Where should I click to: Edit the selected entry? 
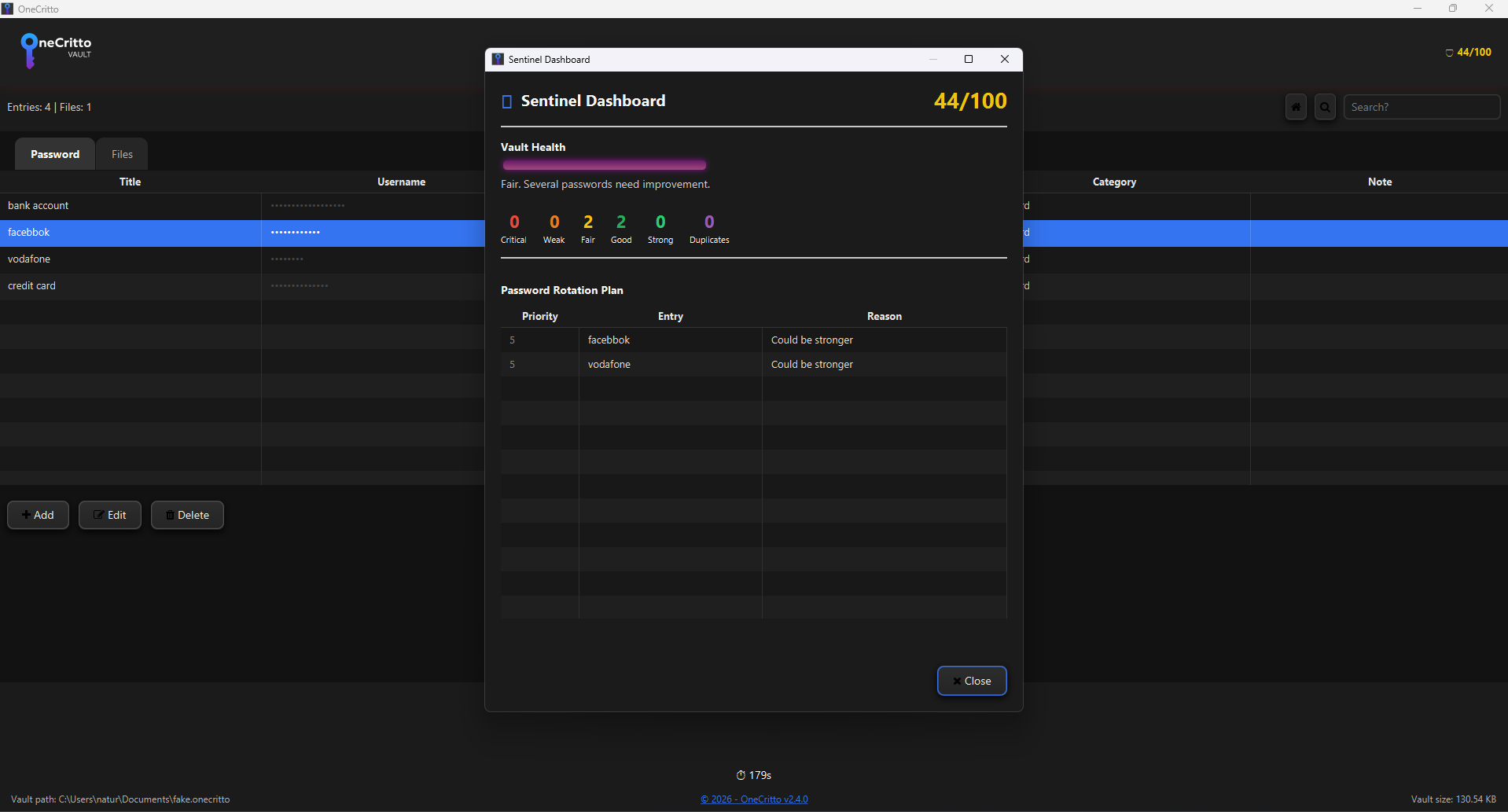pyautogui.click(x=110, y=515)
